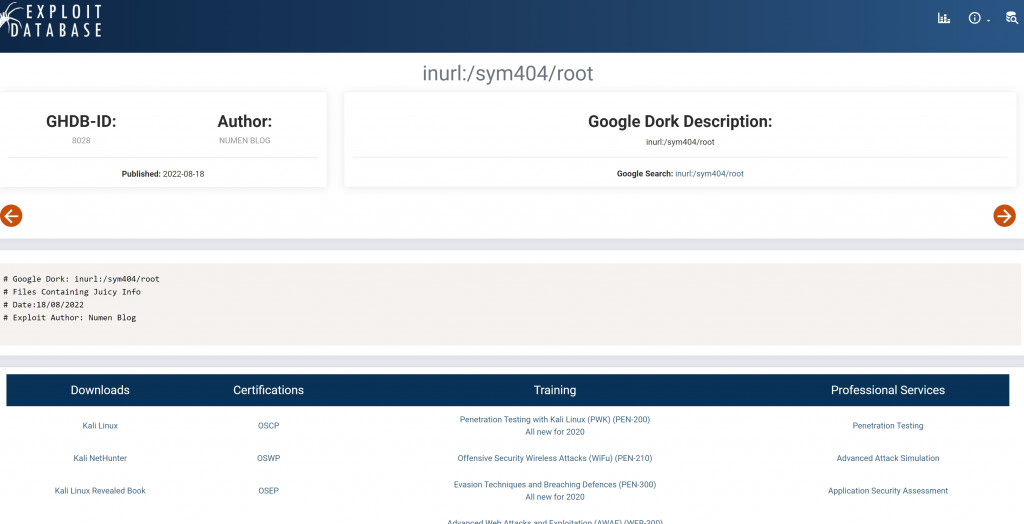Click the Google Dork Description heading
Image resolution: width=1024 pixels, height=524 pixels.
(x=680, y=122)
